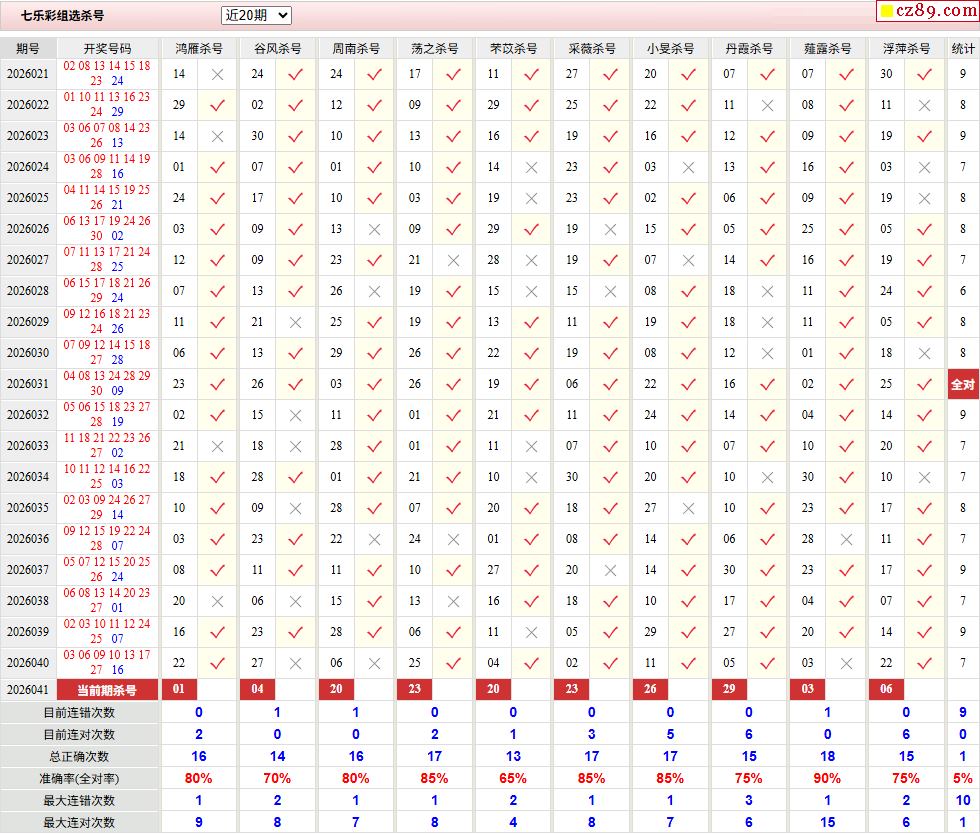Click the red 29 badge under 丹霞杀号
The image size is (980, 835).
coord(729,689)
